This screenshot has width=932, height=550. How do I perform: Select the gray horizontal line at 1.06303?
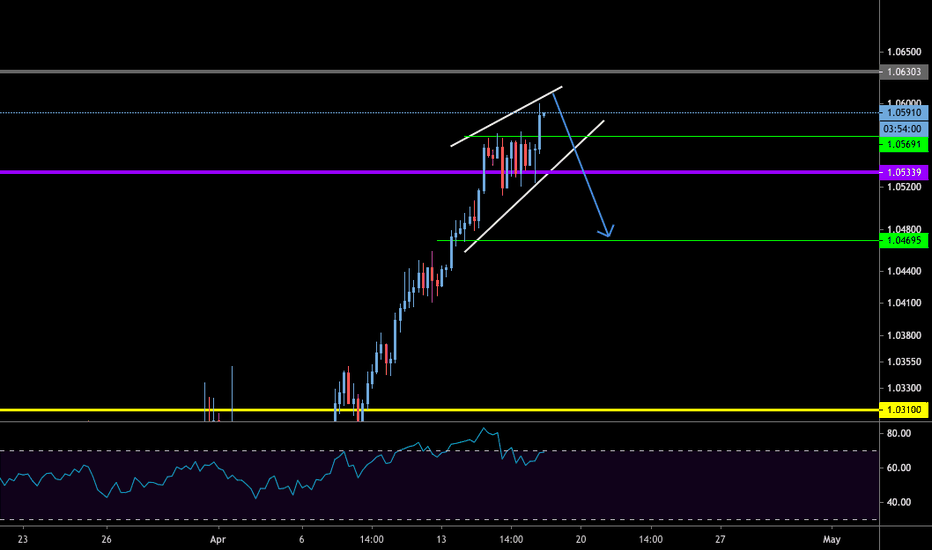[x=440, y=72]
